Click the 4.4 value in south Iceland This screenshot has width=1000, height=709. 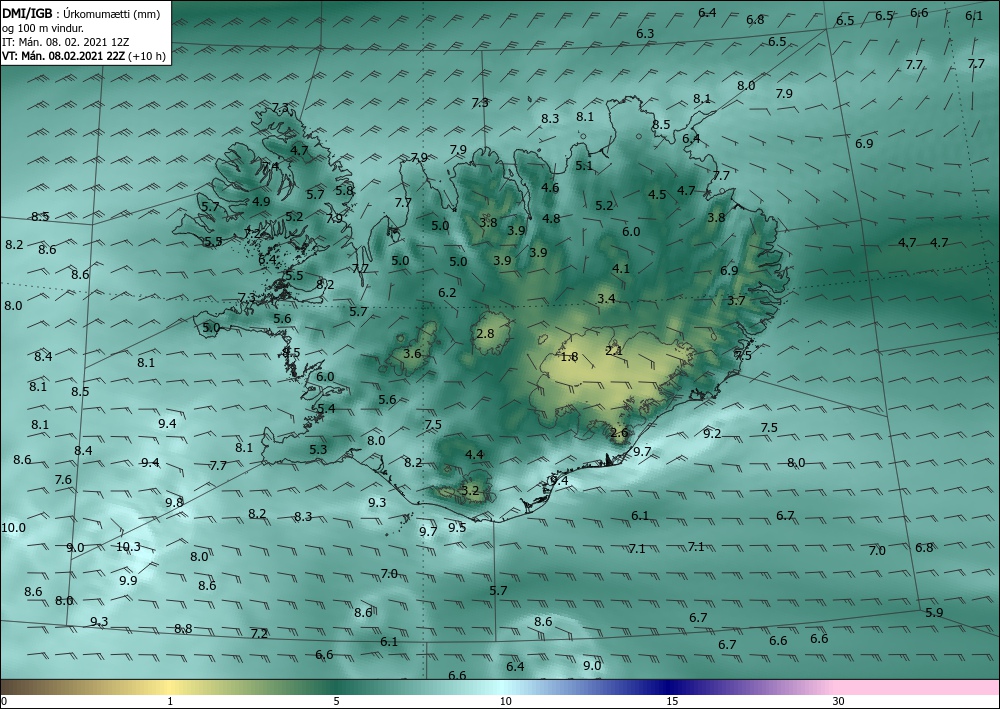(474, 454)
